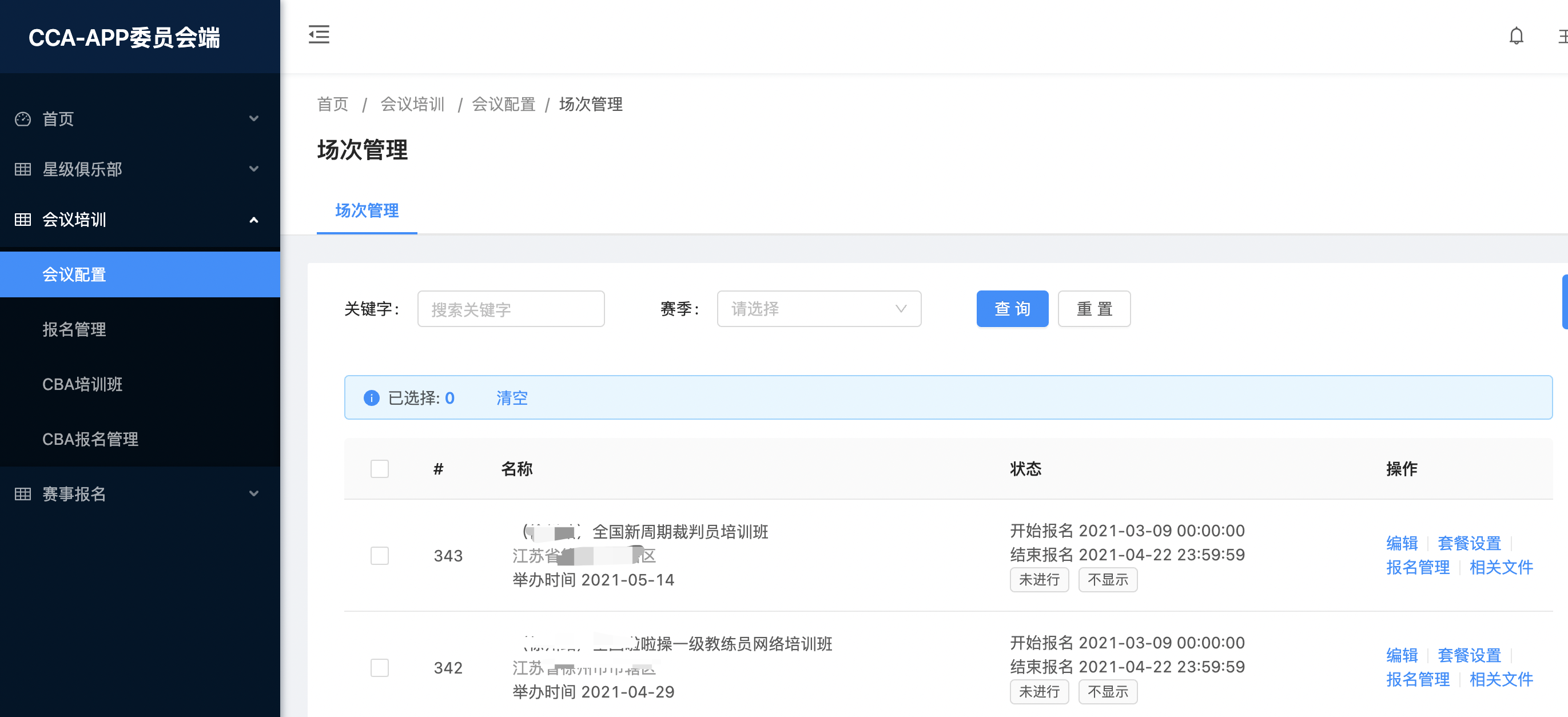Open the 赛季 season dropdown
This screenshot has width=1568, height=717.
[x=818, y=309]
